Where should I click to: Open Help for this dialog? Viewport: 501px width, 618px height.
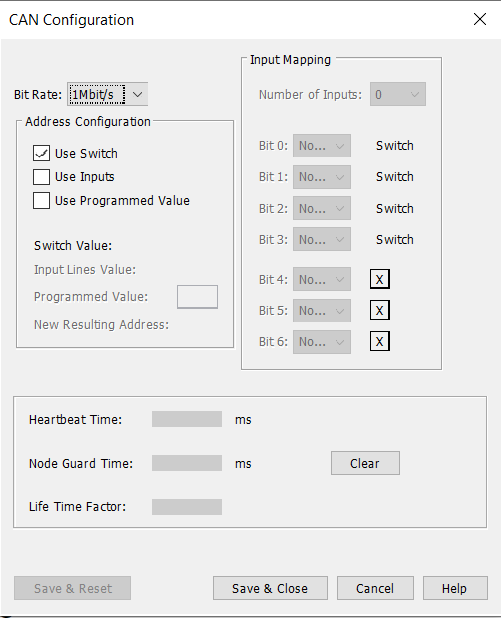[x=455, y=588]
